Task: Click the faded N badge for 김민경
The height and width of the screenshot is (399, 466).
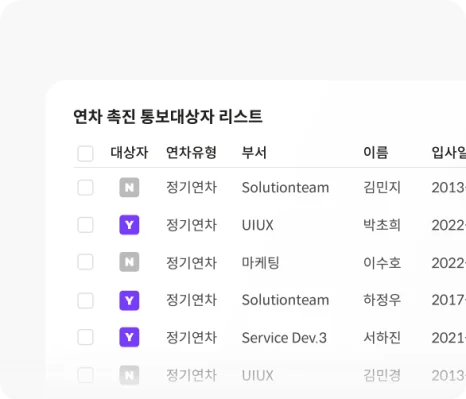Action: point(129,375)
